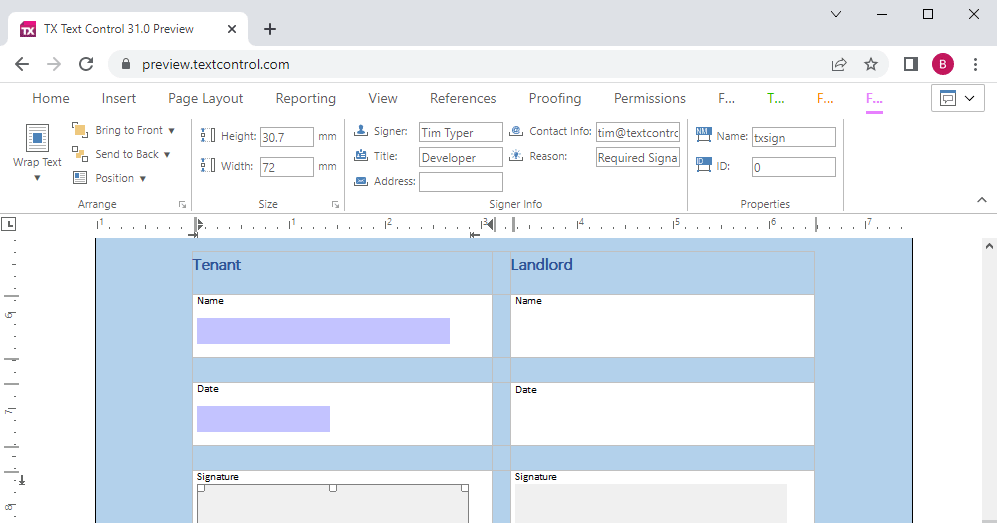Click the Height value field
This screenshot has height=523, width=997.
pyautogui.click(x=286, y=137)
